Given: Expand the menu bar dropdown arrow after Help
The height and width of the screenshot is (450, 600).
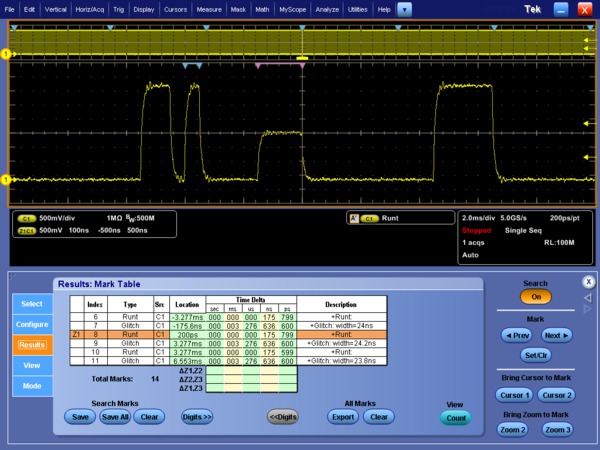Looking at the screenshot, I should pyautogui.click(x=404, y=8).
